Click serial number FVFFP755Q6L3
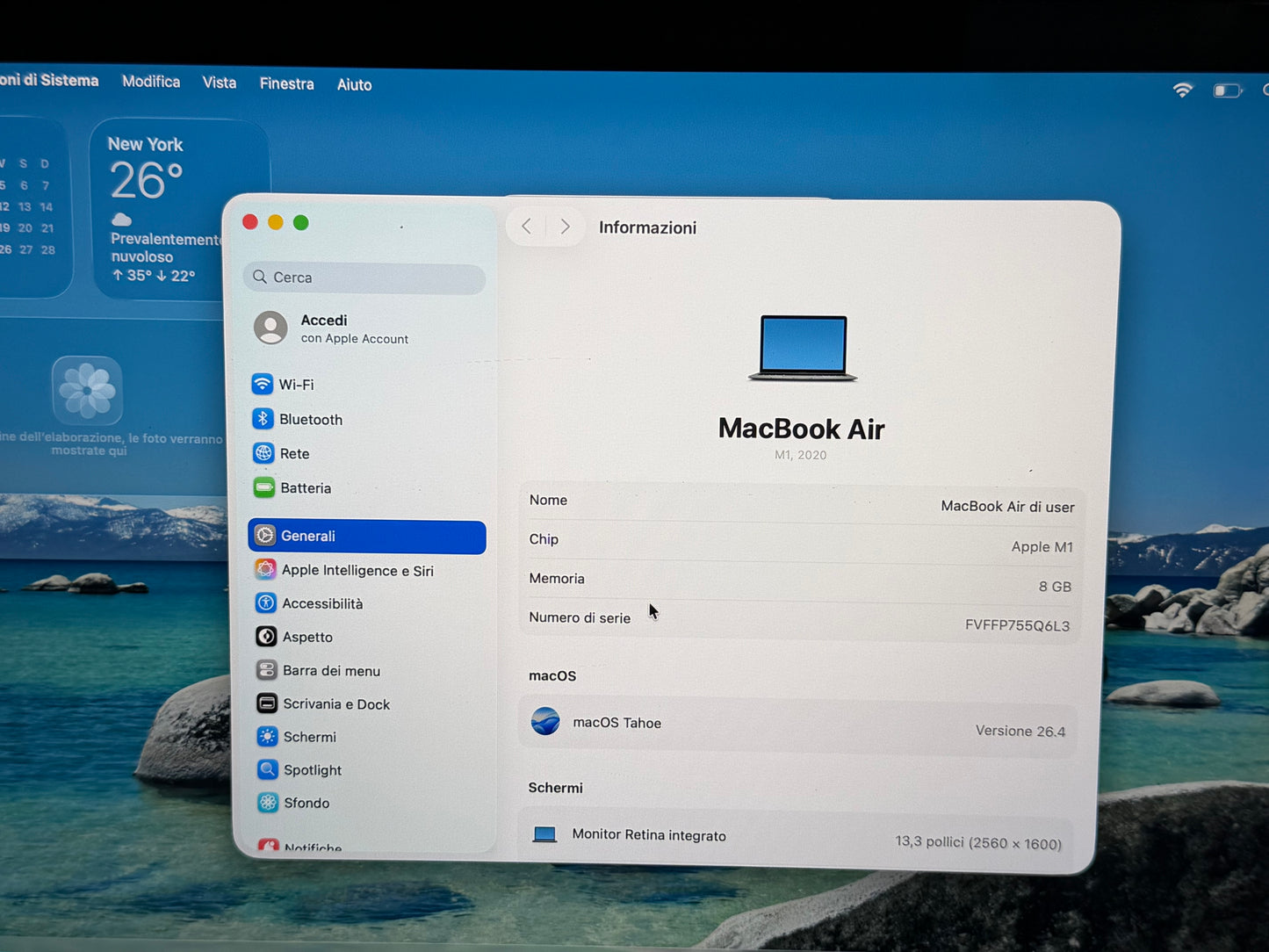This screenshot has height=952, width=1269. [1017, 625]
